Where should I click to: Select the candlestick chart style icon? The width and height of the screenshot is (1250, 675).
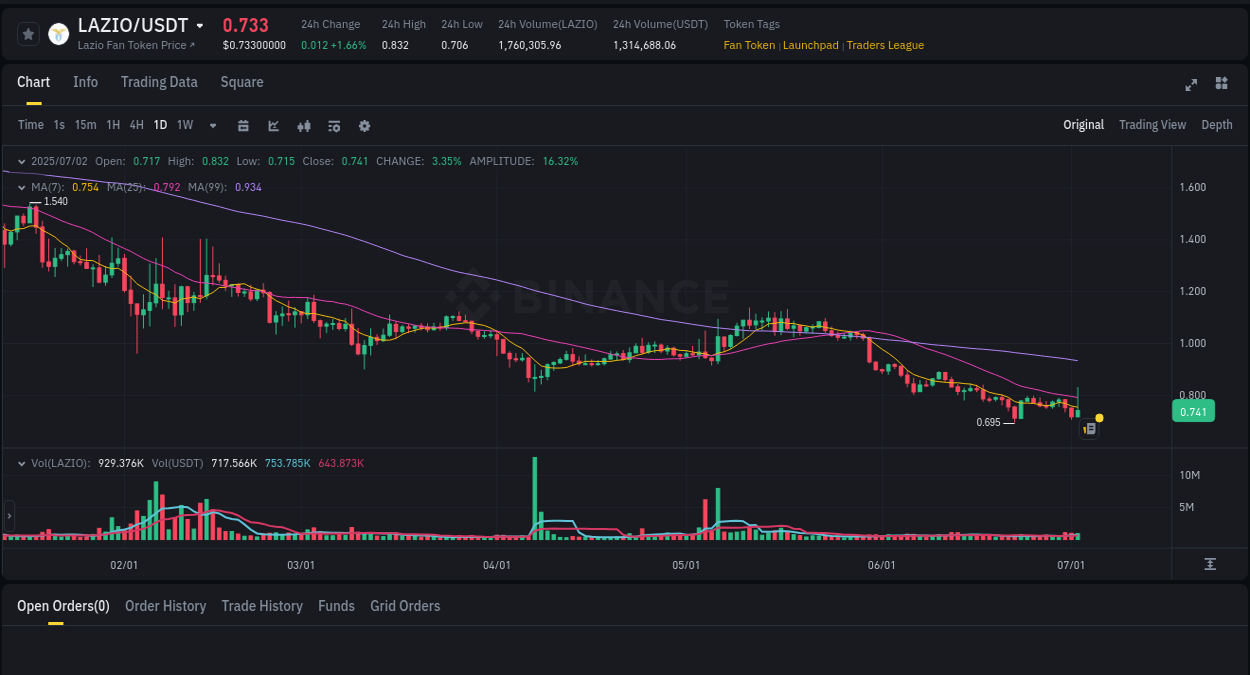303,126
